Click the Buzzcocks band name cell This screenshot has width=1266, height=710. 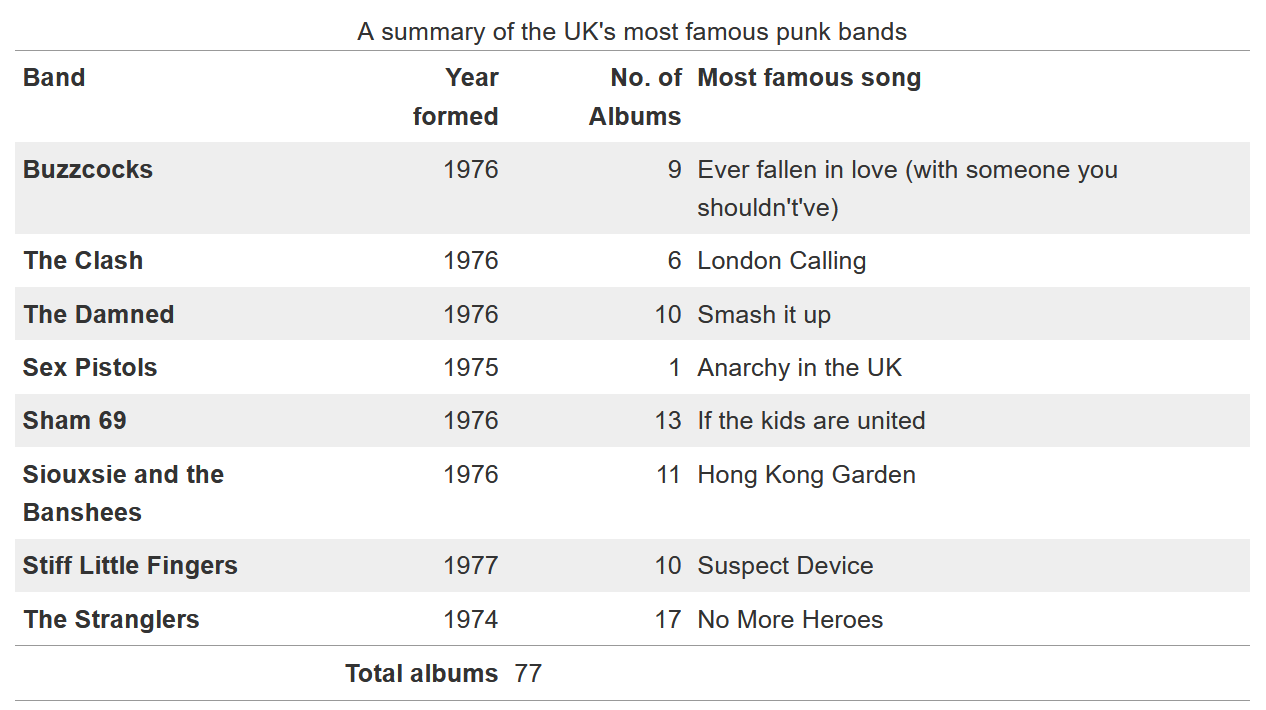point(88,170)
